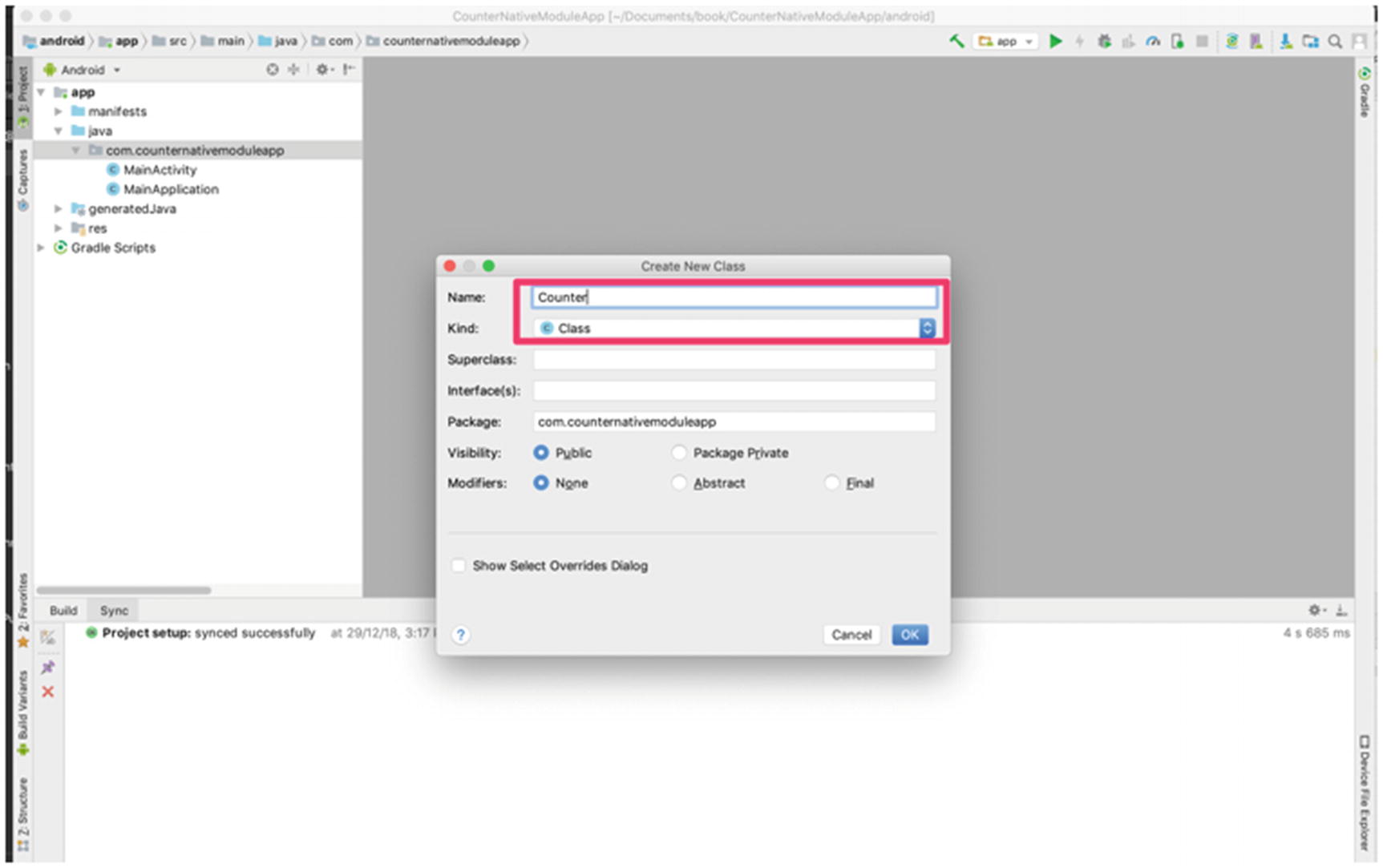Switch to the Build tab
The width and height of the screenshot is (1383, 868).
click(63, 611)
